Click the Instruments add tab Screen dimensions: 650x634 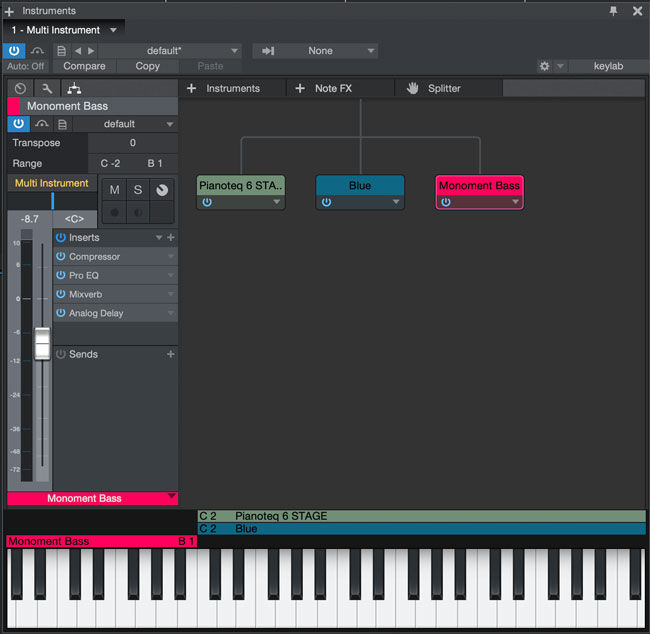pyautogui.click(x=223, y=88)
